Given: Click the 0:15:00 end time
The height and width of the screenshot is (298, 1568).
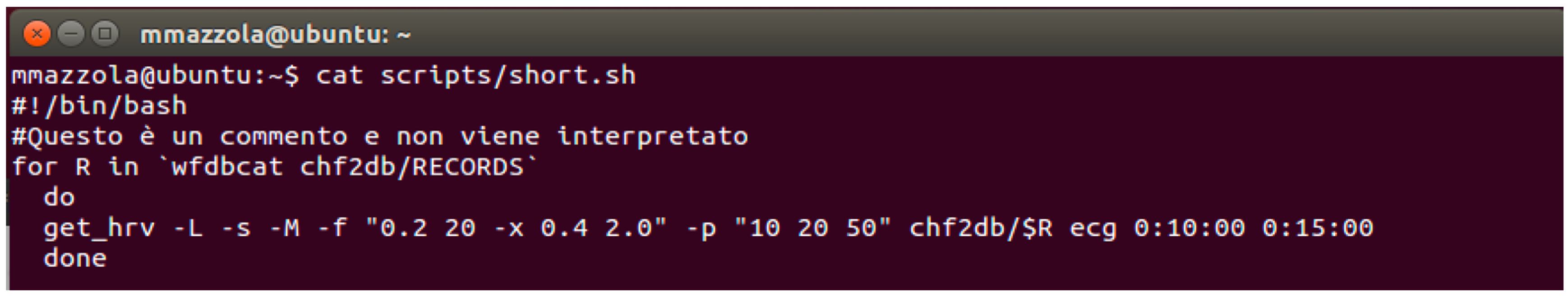Looking at the screenshot, I should click(1317, 228).
